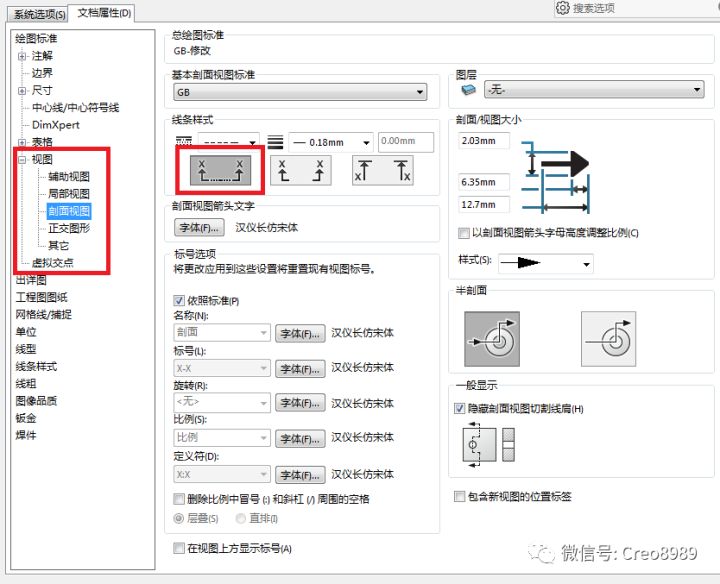Open the 基本剖面视图标准 GB dropdown

pyautogui.click(x=300, y=92)
